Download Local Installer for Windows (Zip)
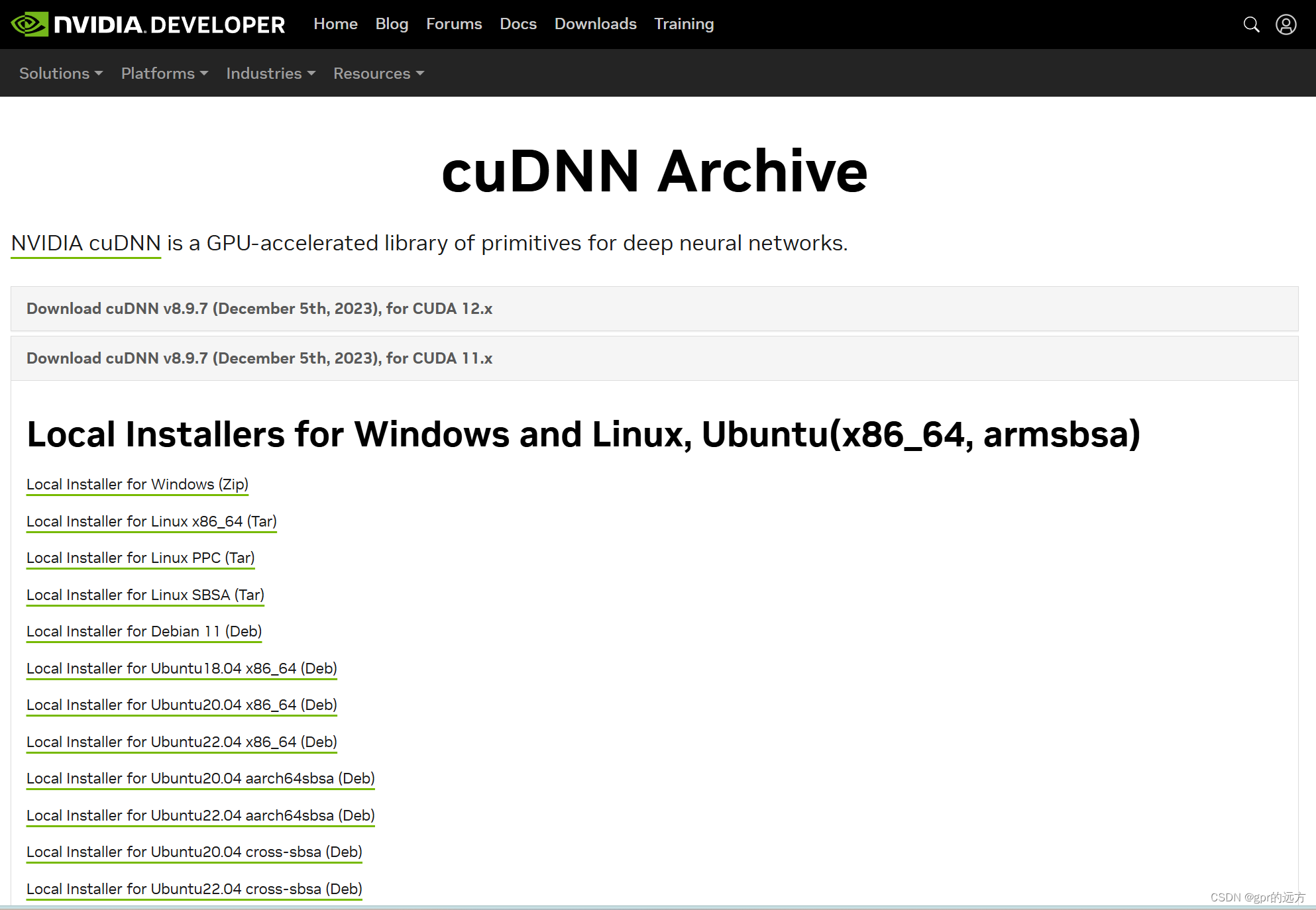The width and height of the screenshot is (1316, 910). [137, 485]
